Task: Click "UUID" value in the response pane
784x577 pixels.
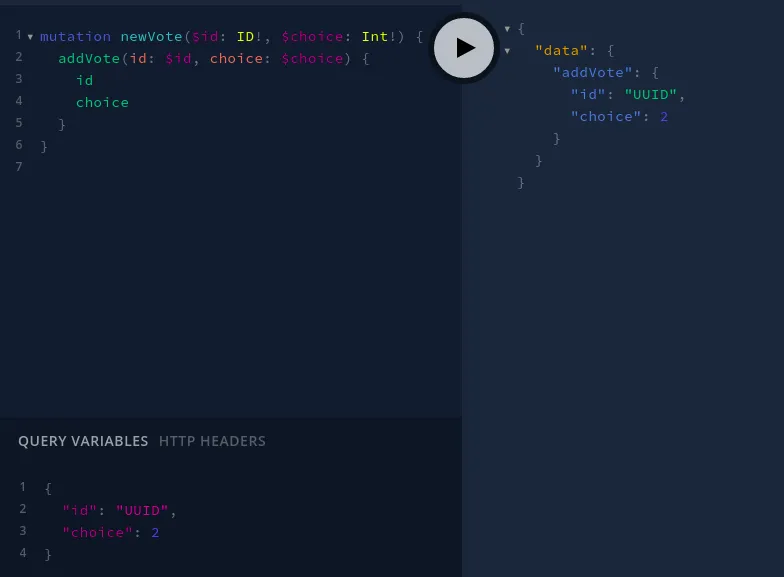Action: (654, 95)
